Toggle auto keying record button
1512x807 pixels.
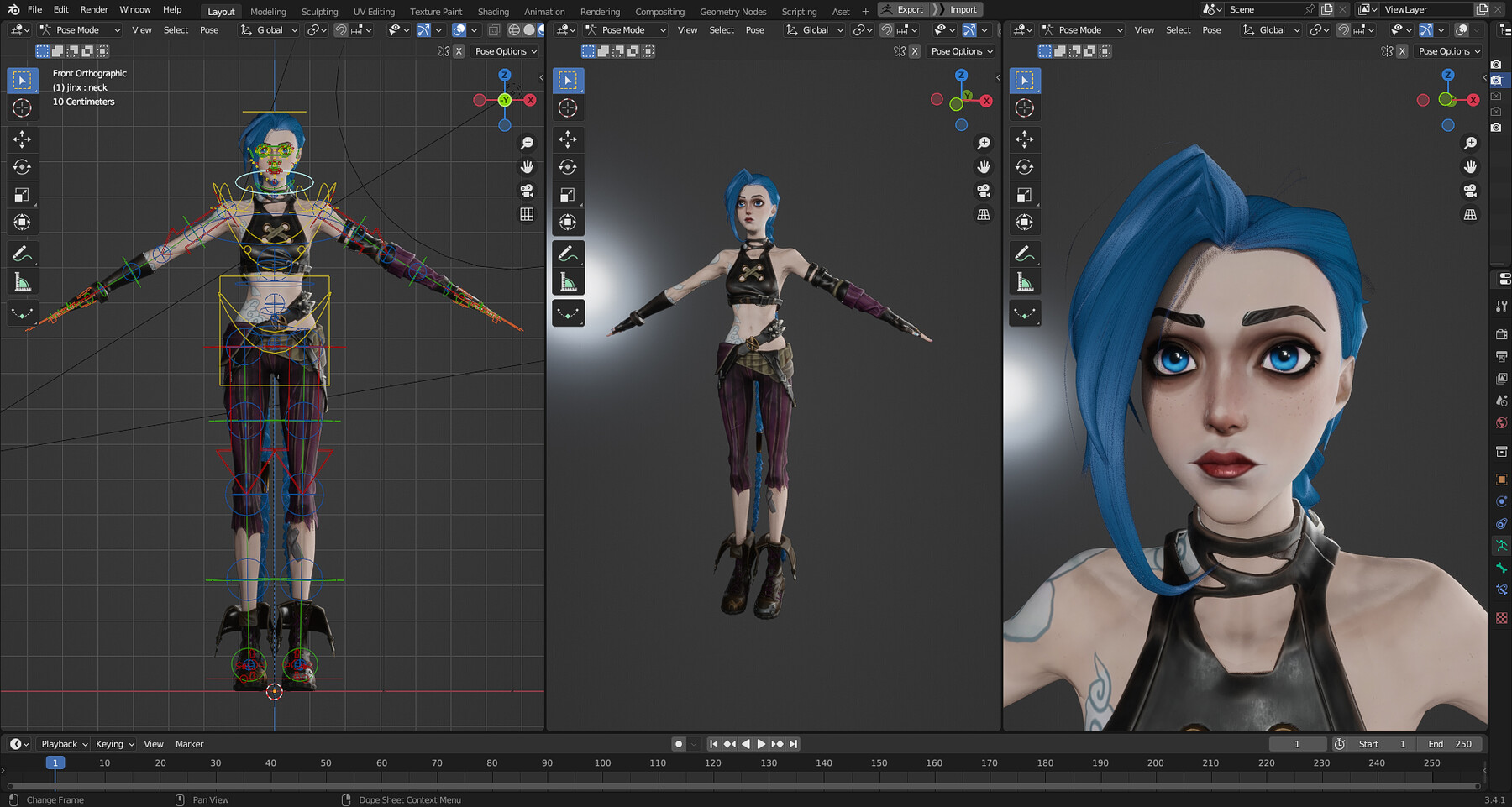[679, 744]
